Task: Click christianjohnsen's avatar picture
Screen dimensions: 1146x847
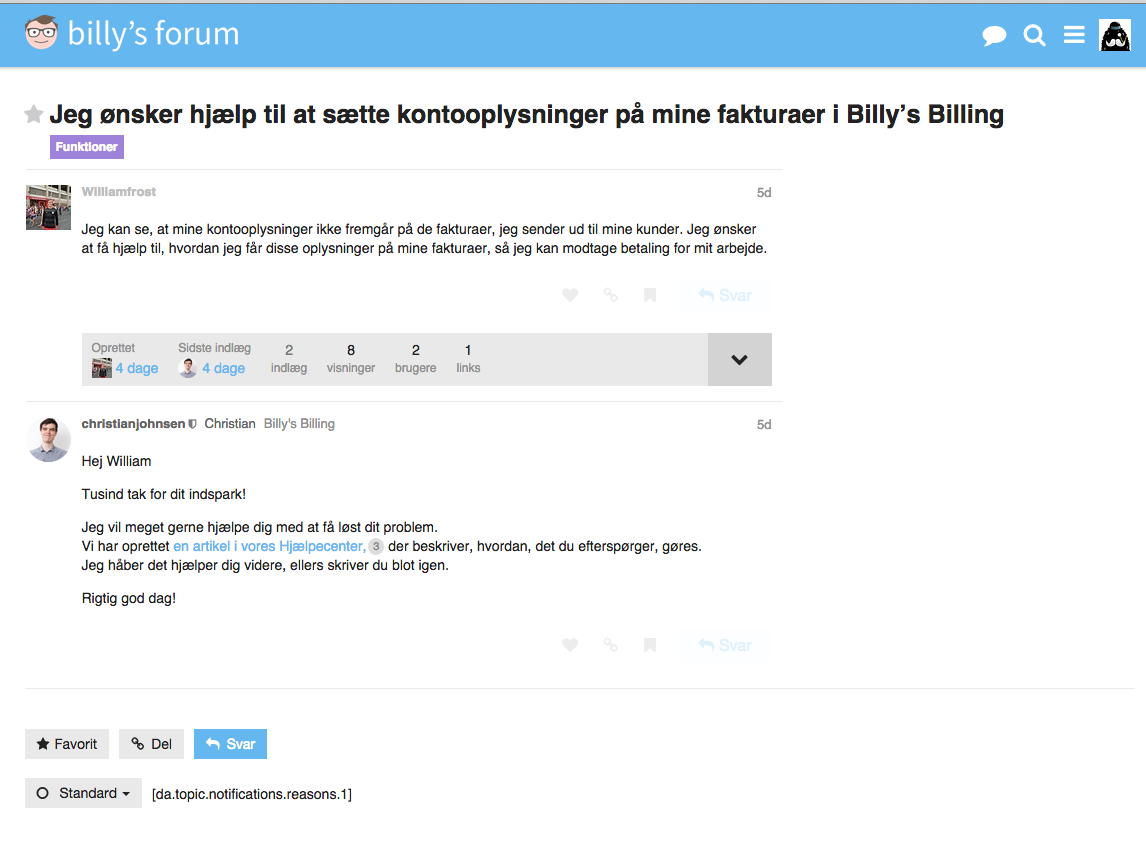Action: [48, 440]
